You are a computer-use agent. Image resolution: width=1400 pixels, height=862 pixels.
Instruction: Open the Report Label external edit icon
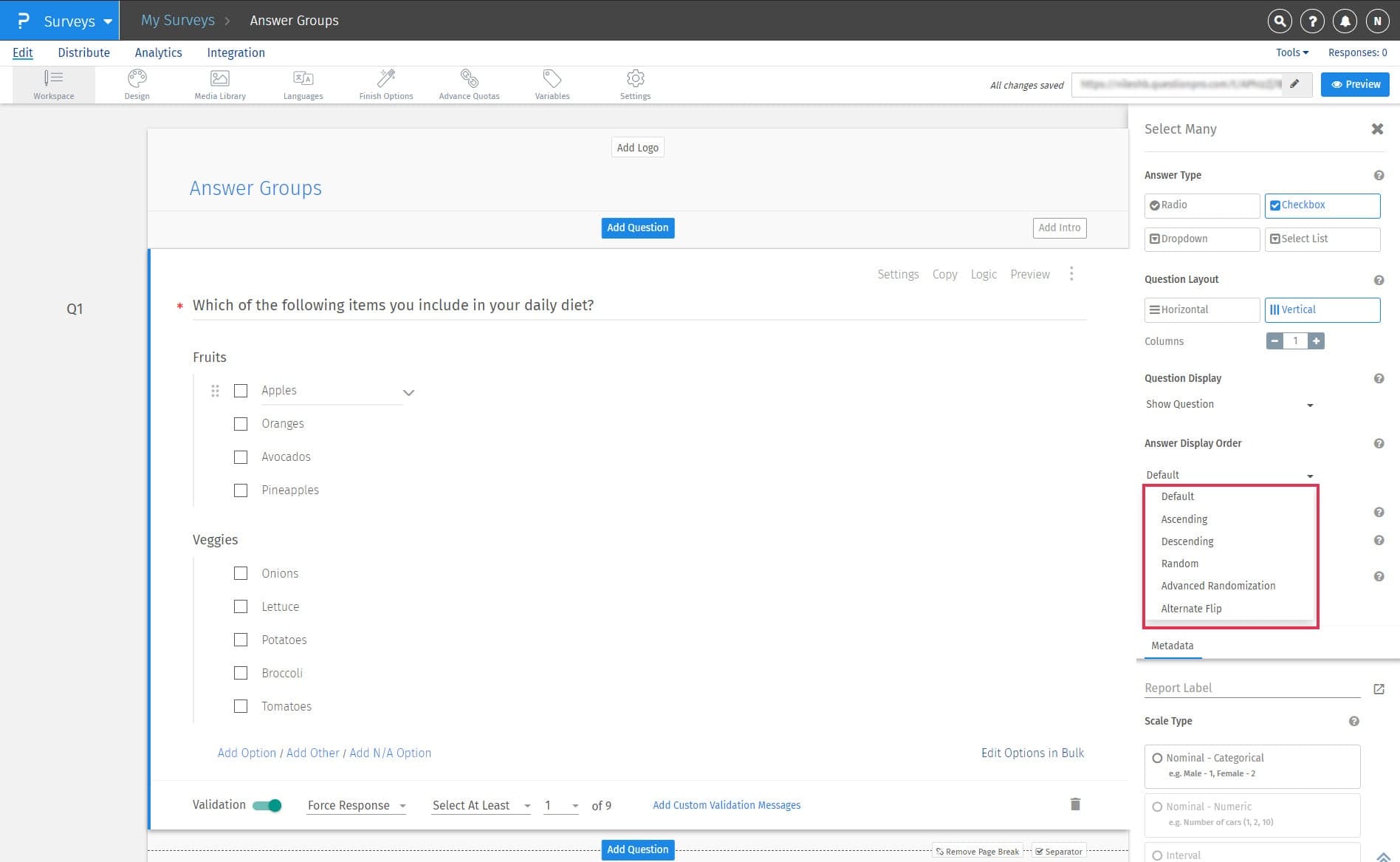(1379, 688)
